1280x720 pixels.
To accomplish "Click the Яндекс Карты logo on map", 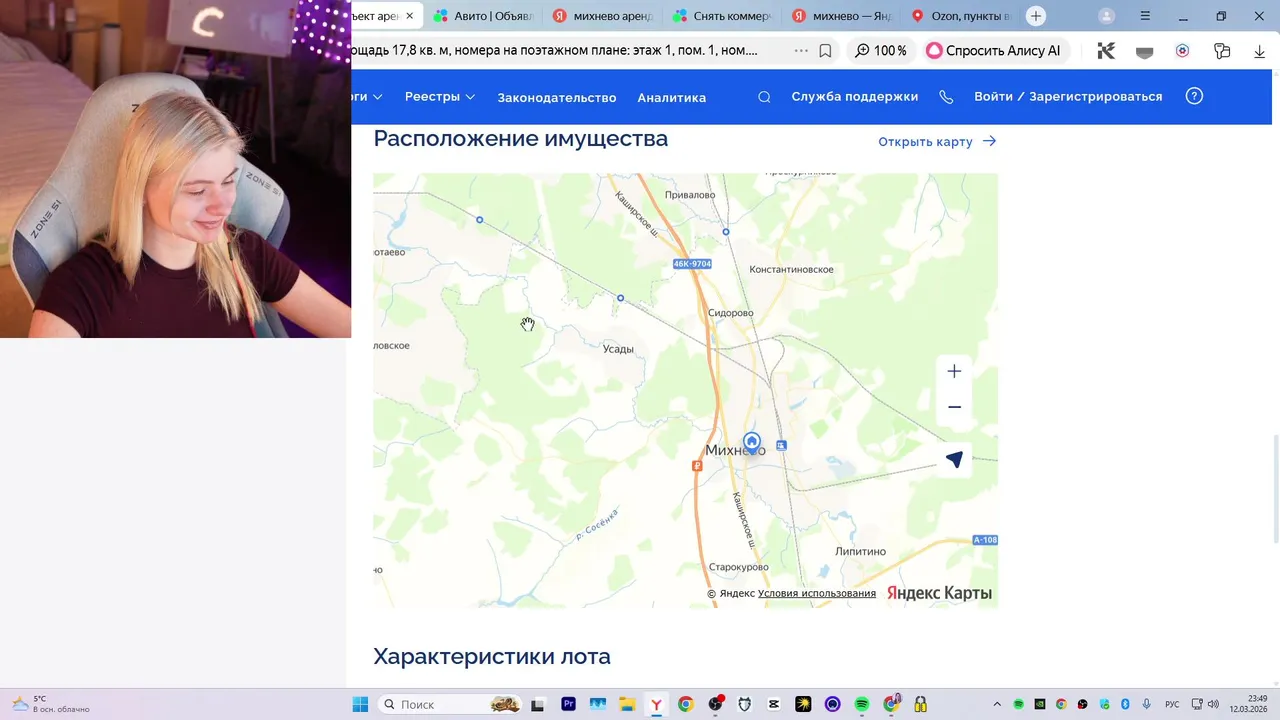I will [939, 593].
